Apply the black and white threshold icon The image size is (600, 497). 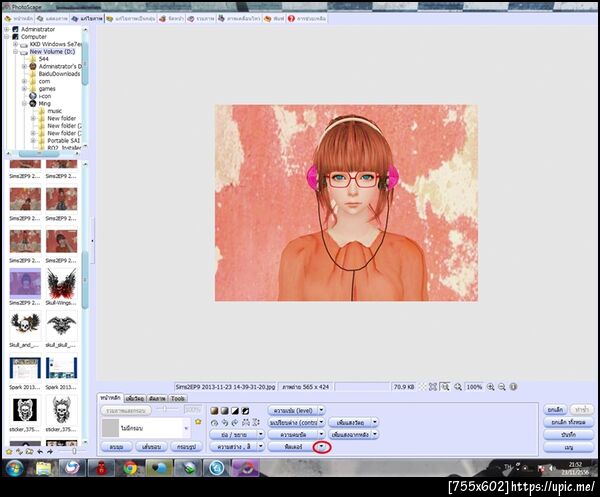click(x=235, y=411)
